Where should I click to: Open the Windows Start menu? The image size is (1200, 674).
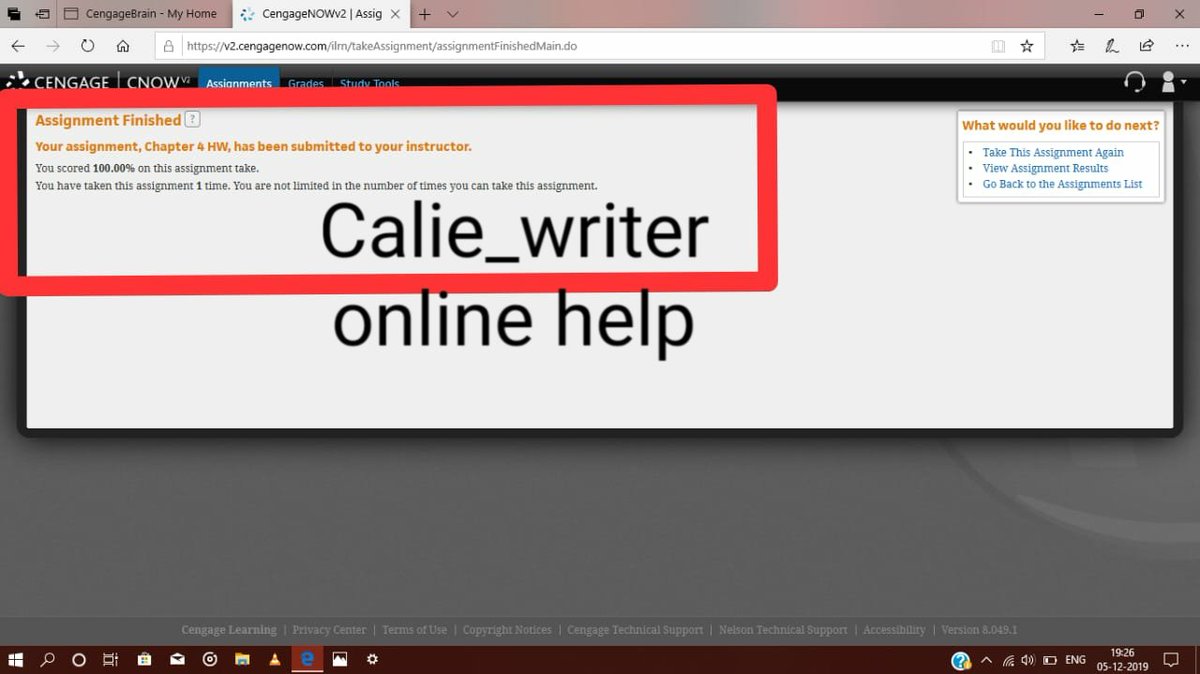coord(15,660)
